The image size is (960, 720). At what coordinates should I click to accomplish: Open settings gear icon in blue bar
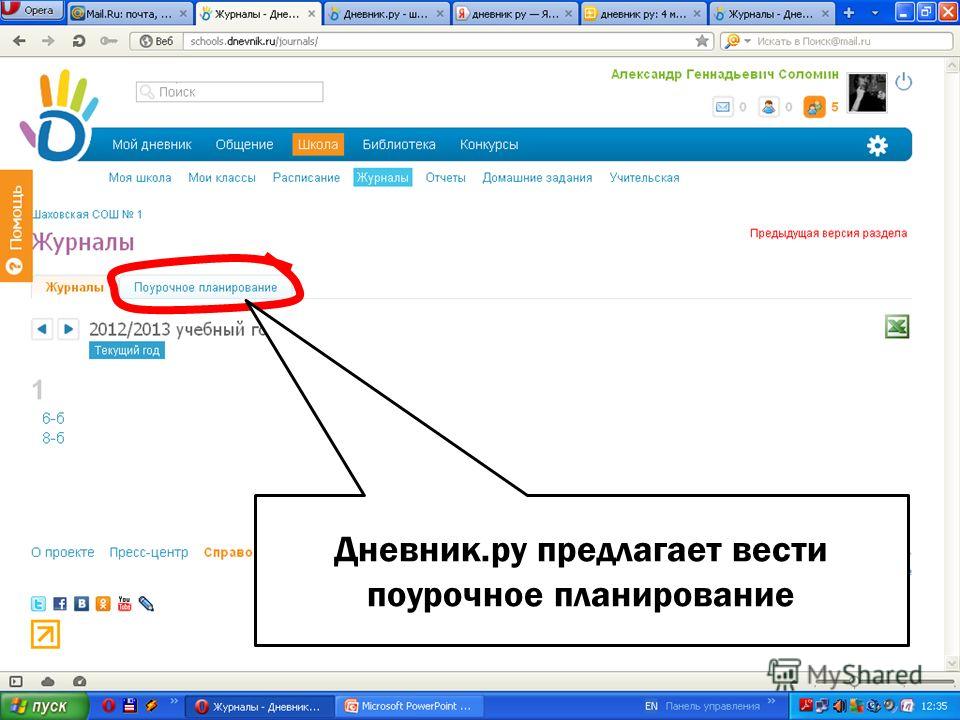pos(877,145)
